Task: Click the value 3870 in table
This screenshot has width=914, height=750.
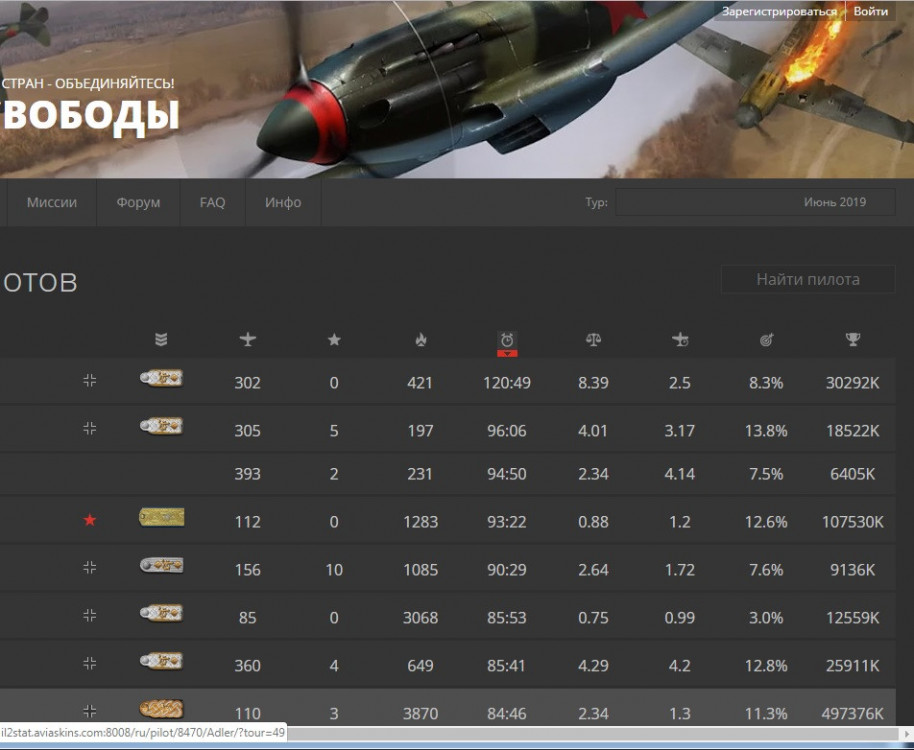Action: coord(420,713)
